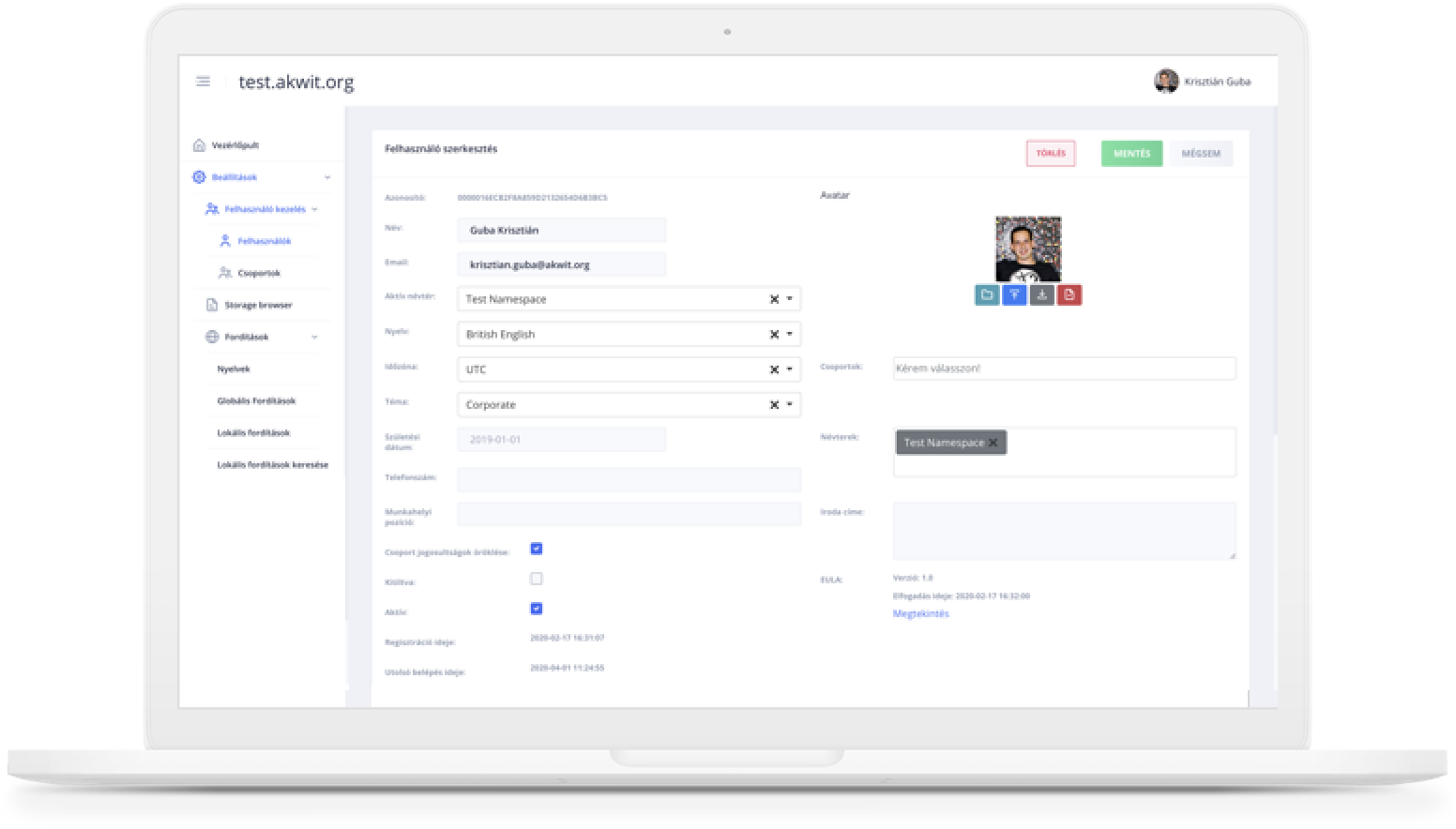Image resolution: width=1456 pixels, height=829 pixels.
Task: Click the user avatar photo thumbnail
Action: point(1028,249)
